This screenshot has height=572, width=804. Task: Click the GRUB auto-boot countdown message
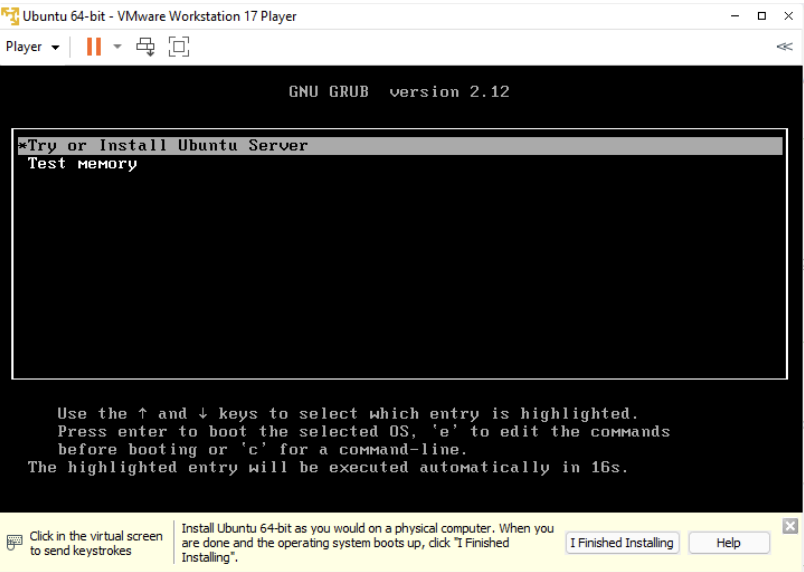coord(328,468)
